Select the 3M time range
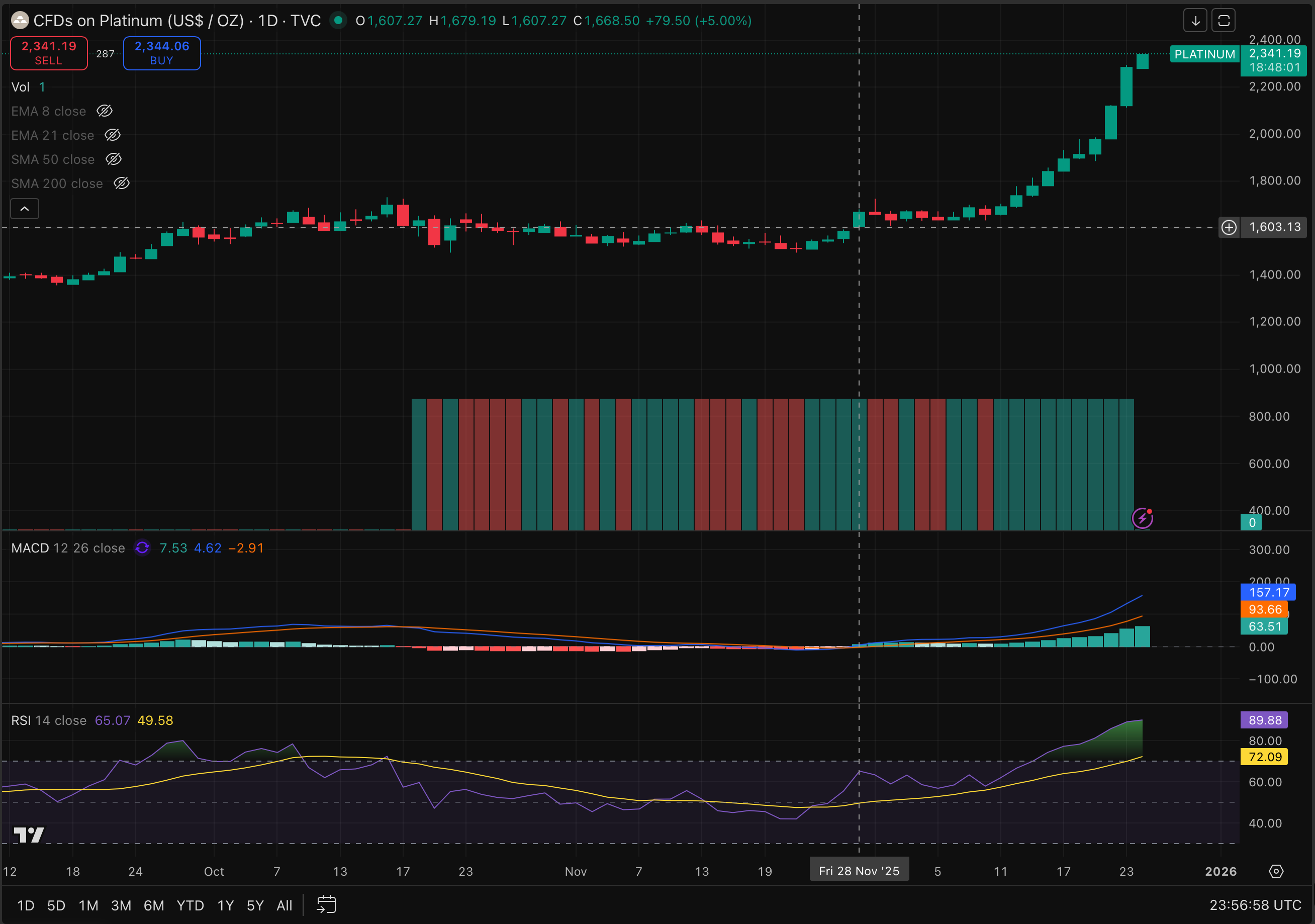Viewport: 1315px width, 924px height. point(121,905)
